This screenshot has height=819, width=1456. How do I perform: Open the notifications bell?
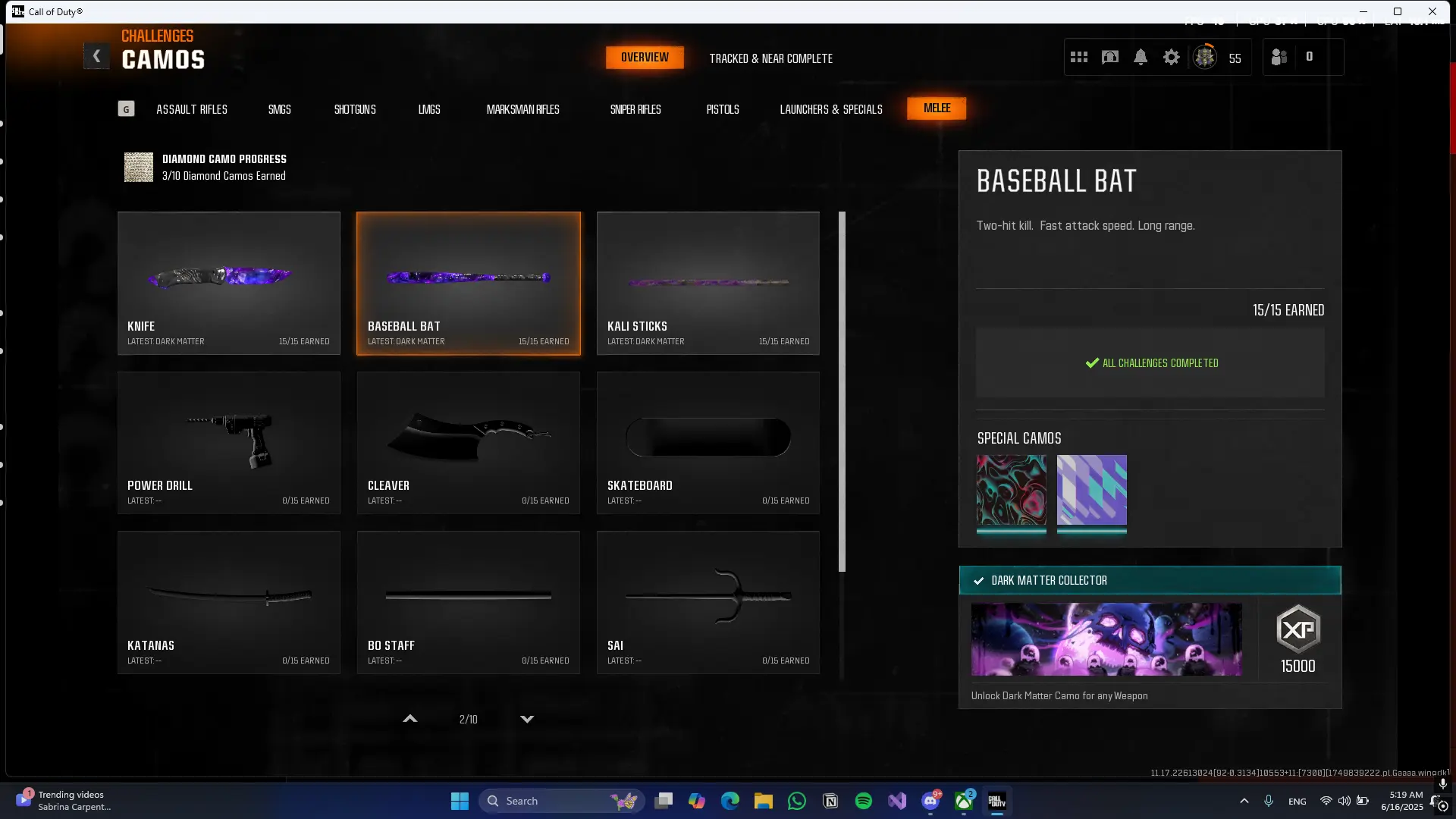[1141, 57]
